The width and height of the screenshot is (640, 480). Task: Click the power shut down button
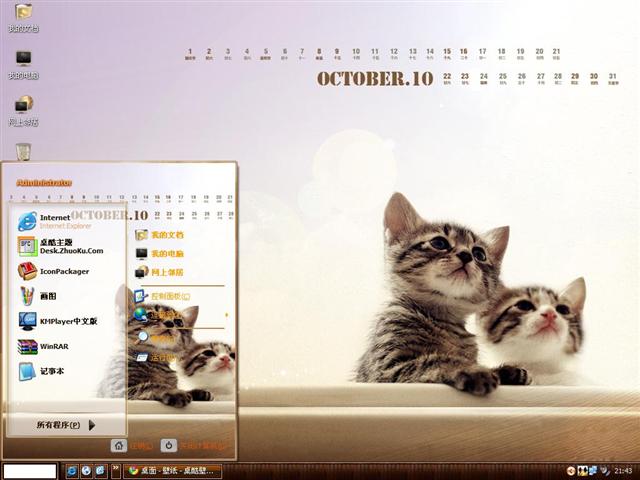pos(169,445)
